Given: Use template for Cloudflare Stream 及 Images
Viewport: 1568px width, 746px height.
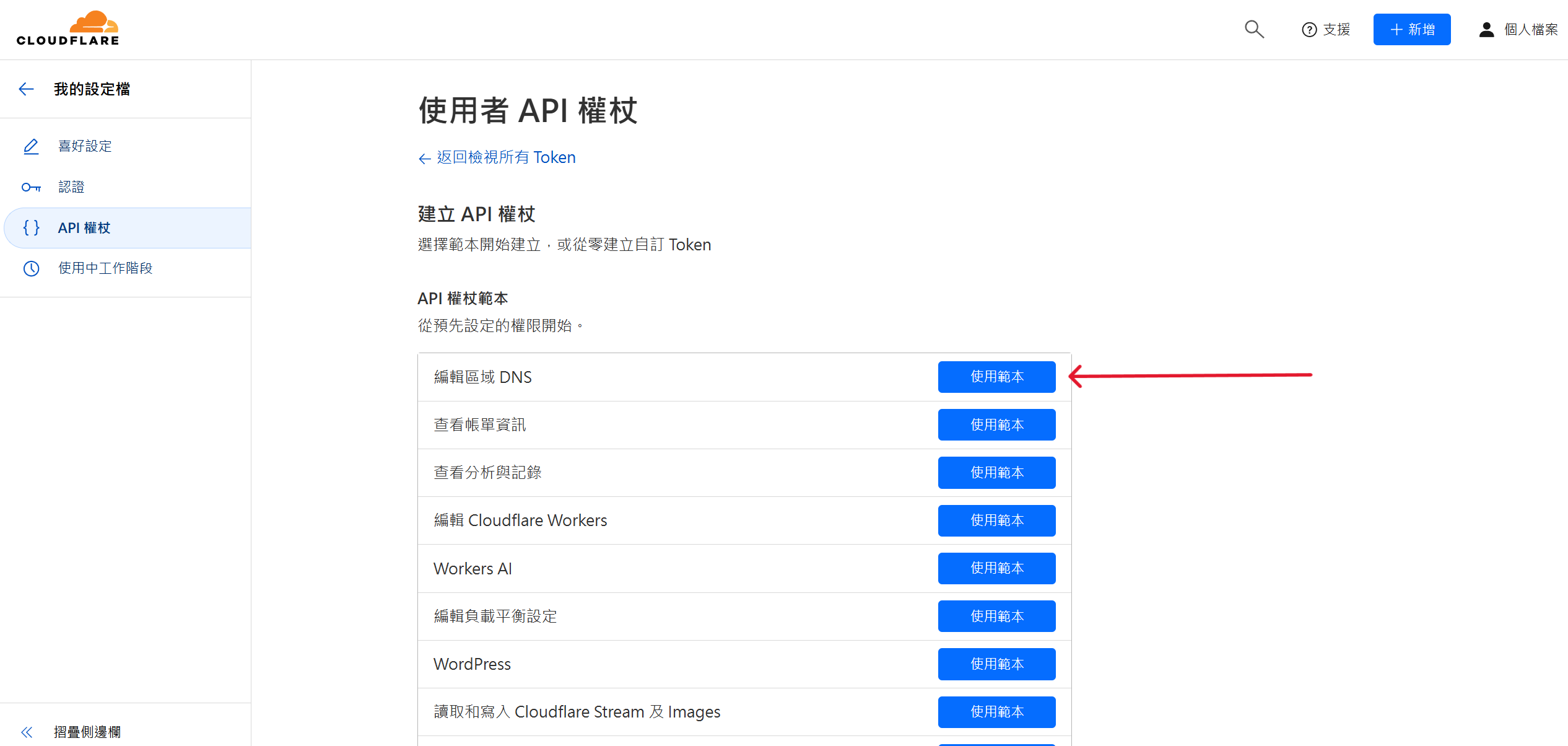Looking at the screenshot, I should pyautogui.click(x=996, y=712).
